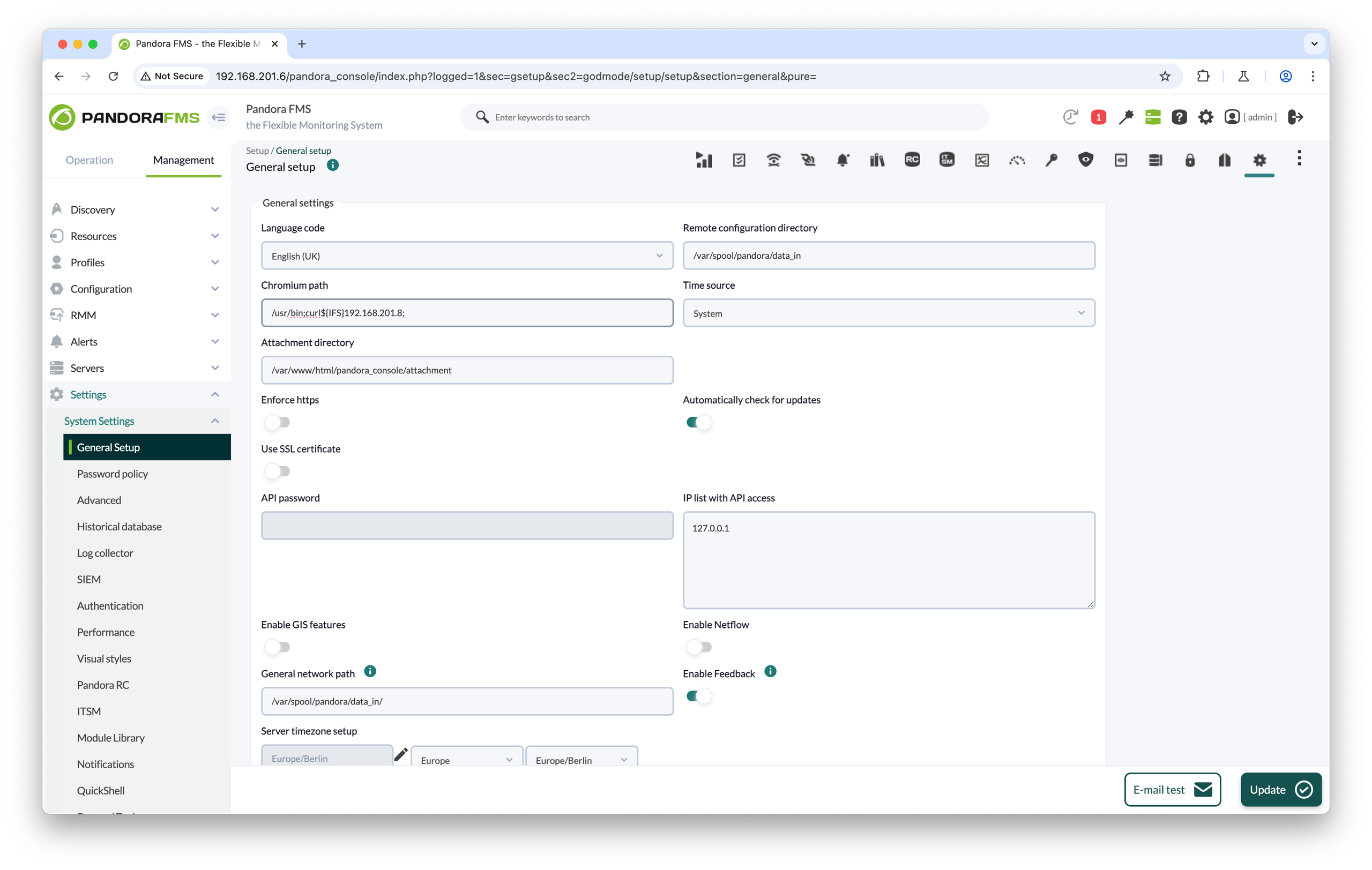Bookmark this page with the star icon
1372x870 pixels.
pos(1165,76)
